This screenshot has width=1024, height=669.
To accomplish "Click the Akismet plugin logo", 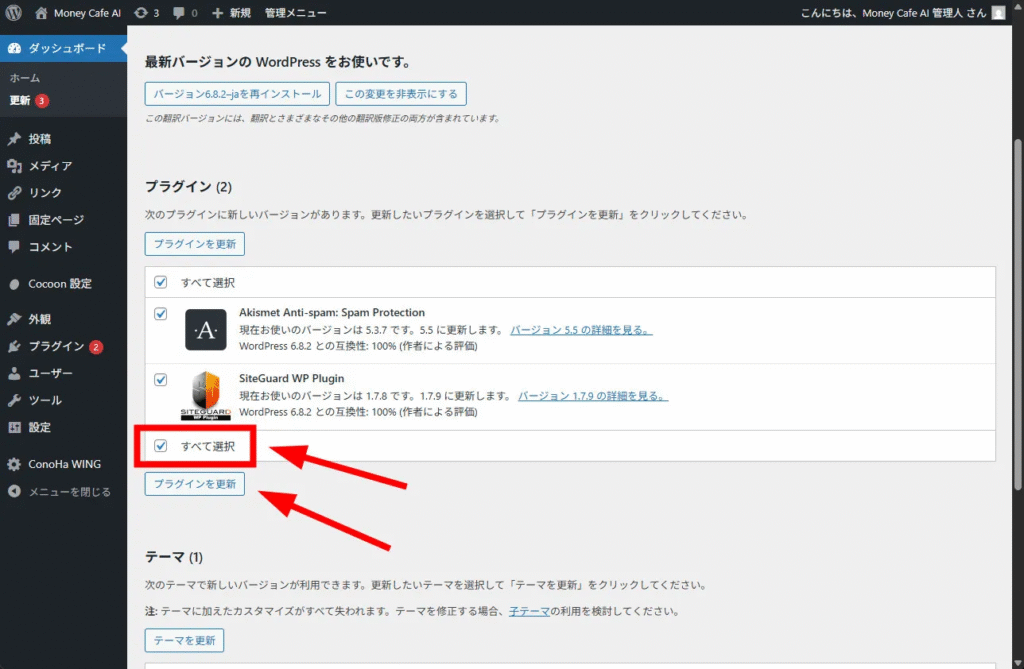I will tap(206, 330).
